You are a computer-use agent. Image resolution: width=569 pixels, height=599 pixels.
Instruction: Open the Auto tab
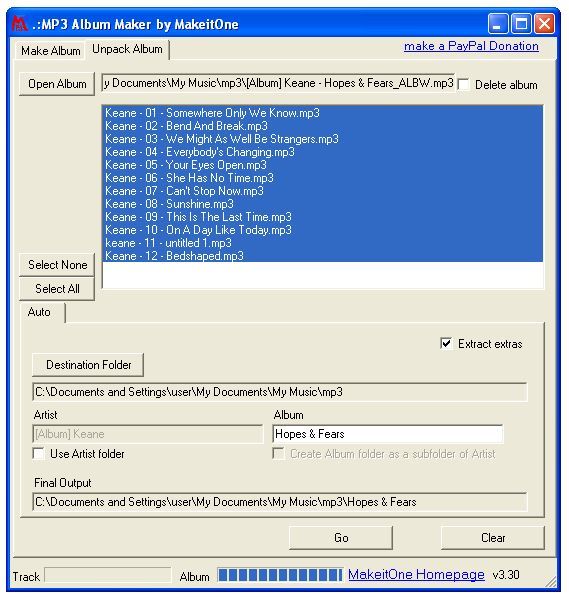click(39, 312)
